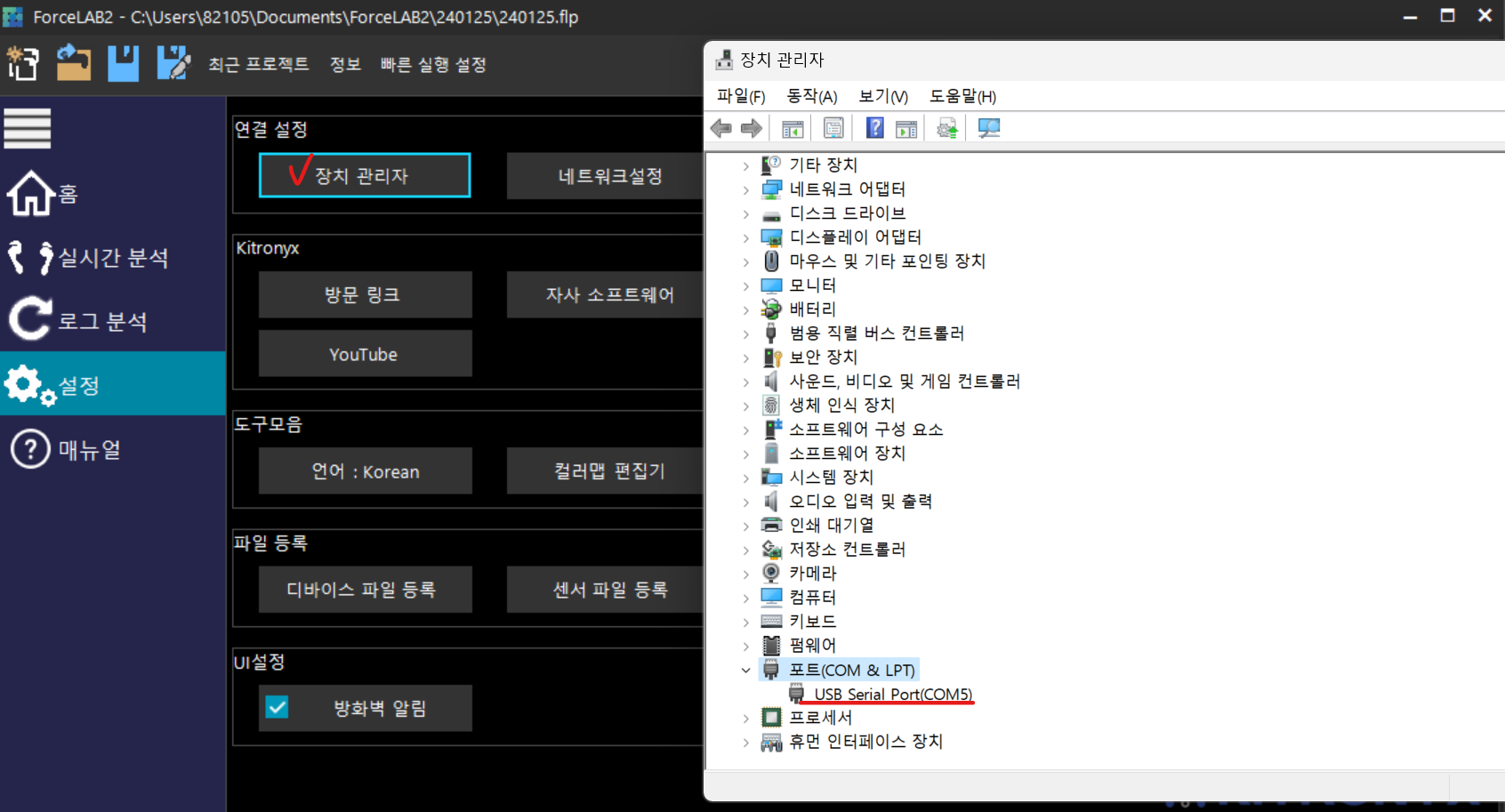Click the USB Serial Port device icon
This screenshot has width=1505, height=812.
[797, 694]
